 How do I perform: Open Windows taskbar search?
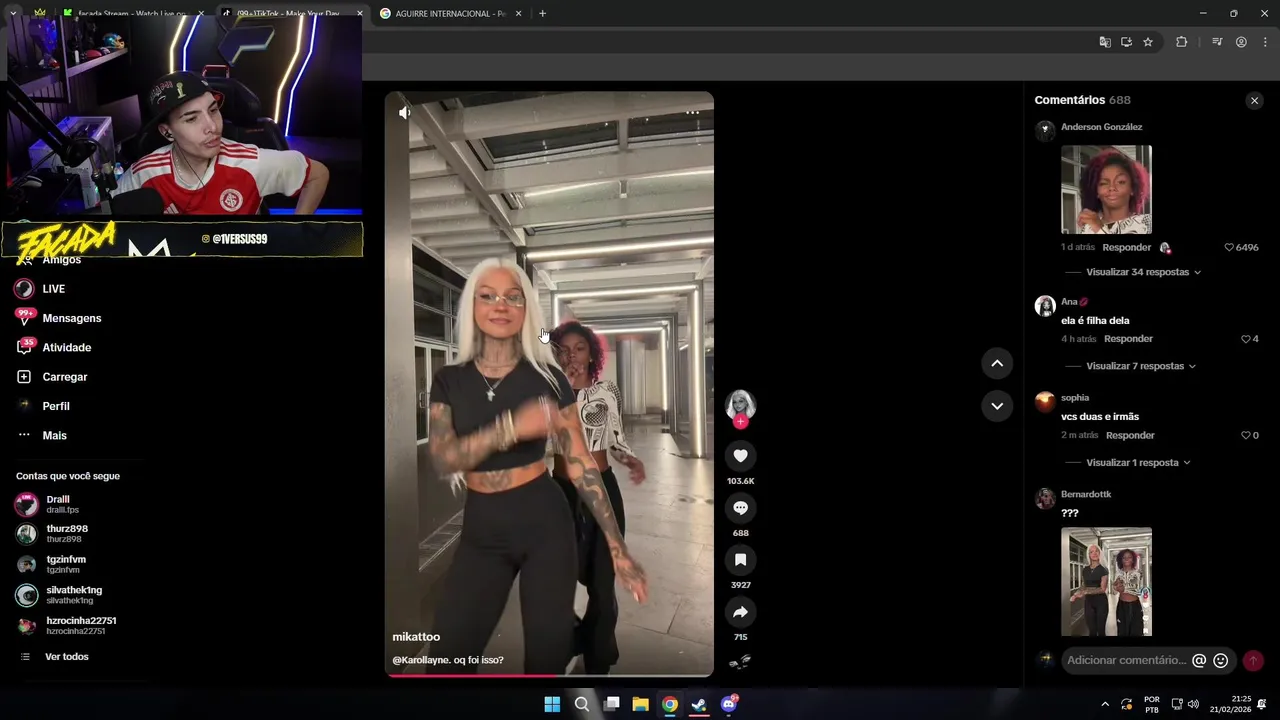click(582, 704)
